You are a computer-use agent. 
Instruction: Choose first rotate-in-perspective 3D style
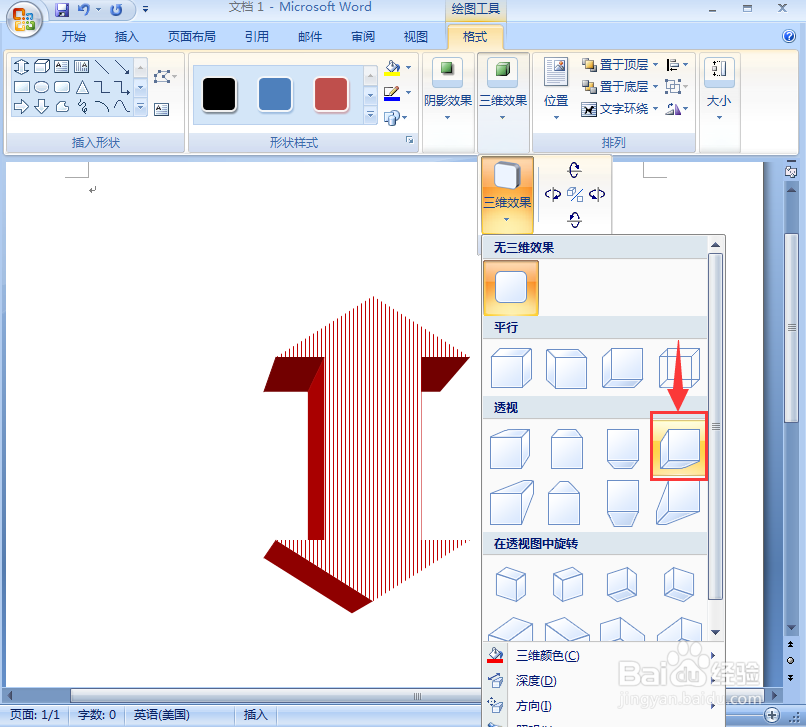(510, 584)
